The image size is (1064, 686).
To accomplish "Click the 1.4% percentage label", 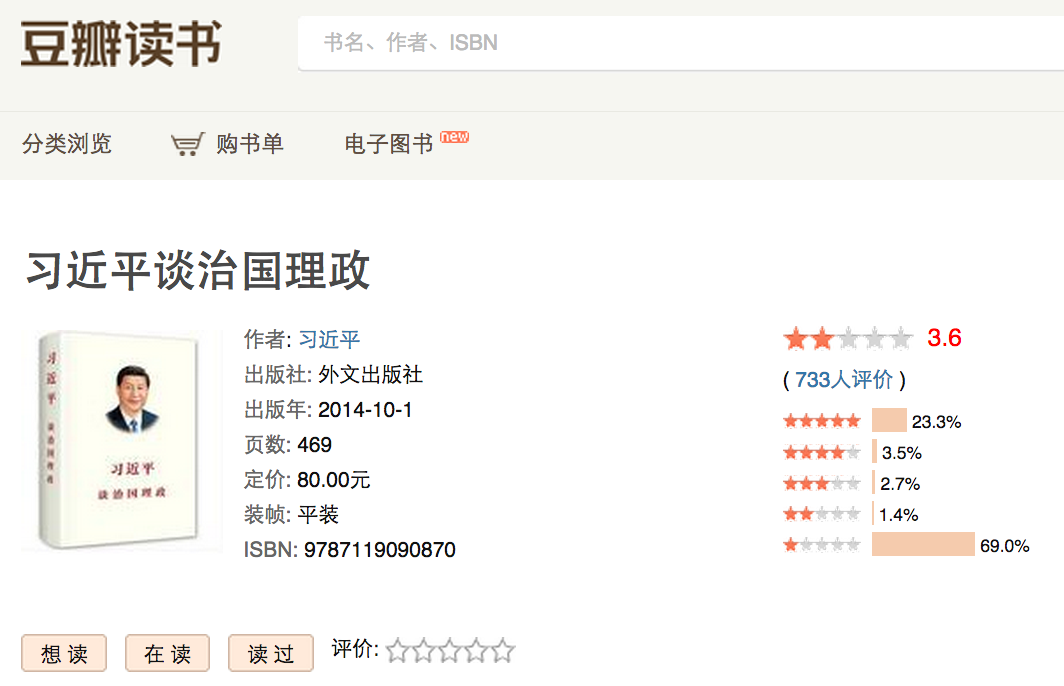I will coord(898,515).
